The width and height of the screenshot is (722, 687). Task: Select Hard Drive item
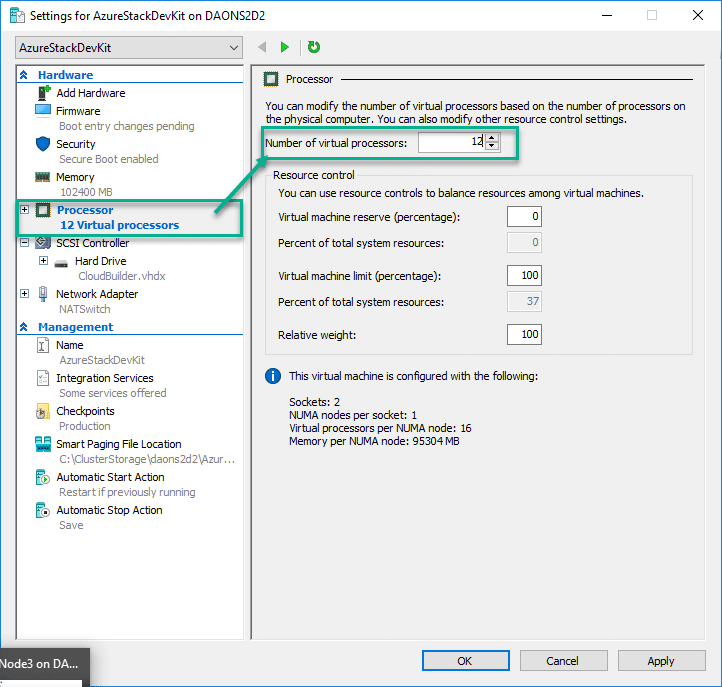pos(100,261)
